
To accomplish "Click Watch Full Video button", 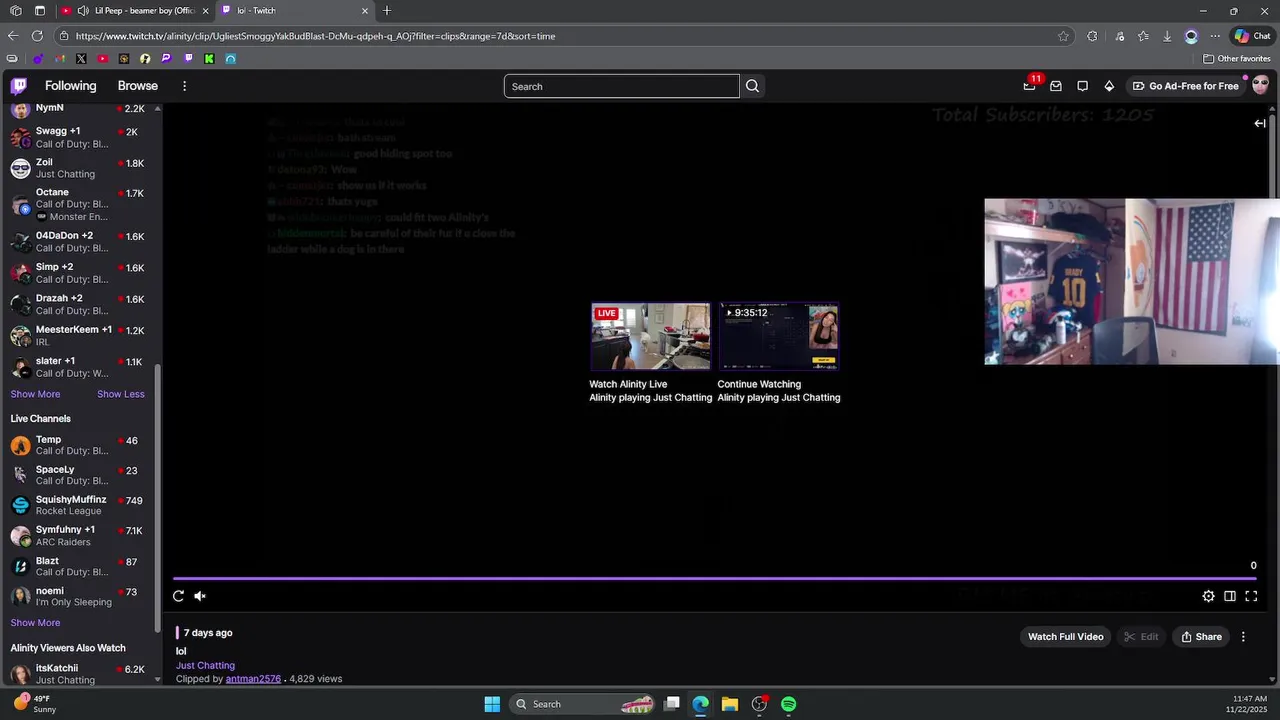I will [x=1066, y=637].
